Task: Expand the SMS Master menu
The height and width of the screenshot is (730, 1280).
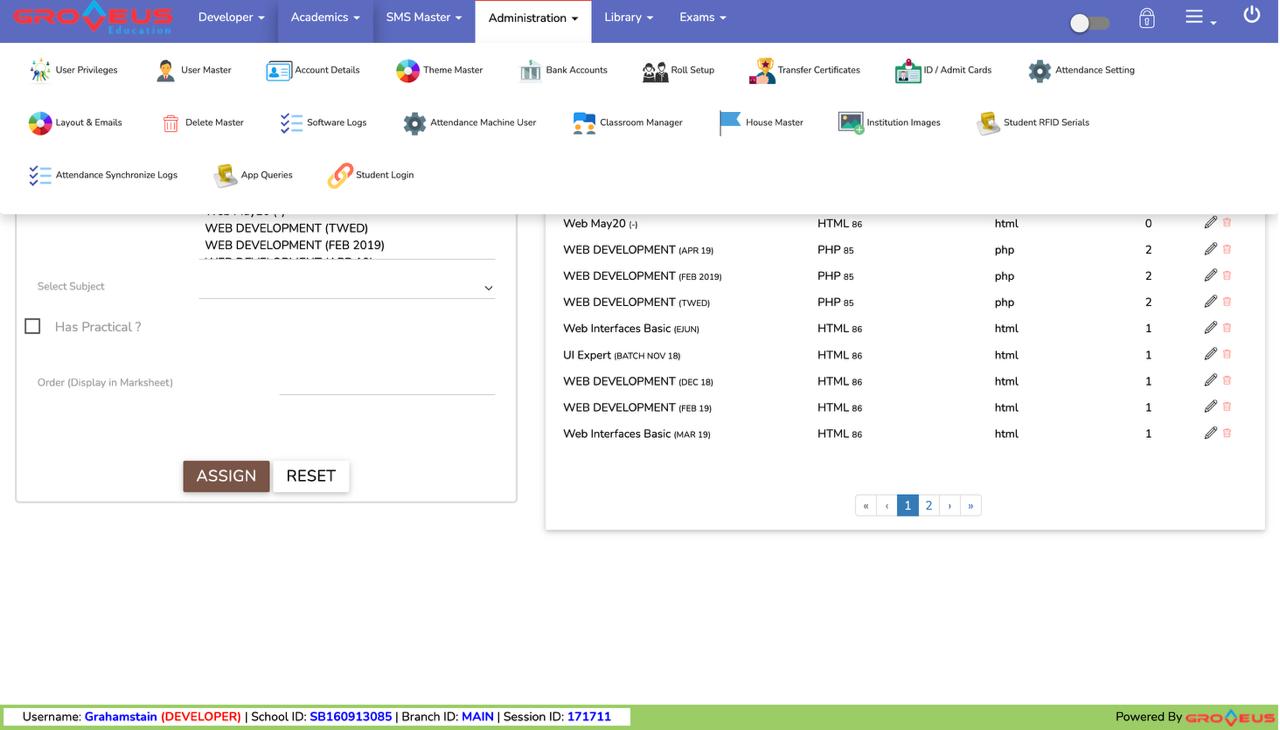Action: [424, 18]
